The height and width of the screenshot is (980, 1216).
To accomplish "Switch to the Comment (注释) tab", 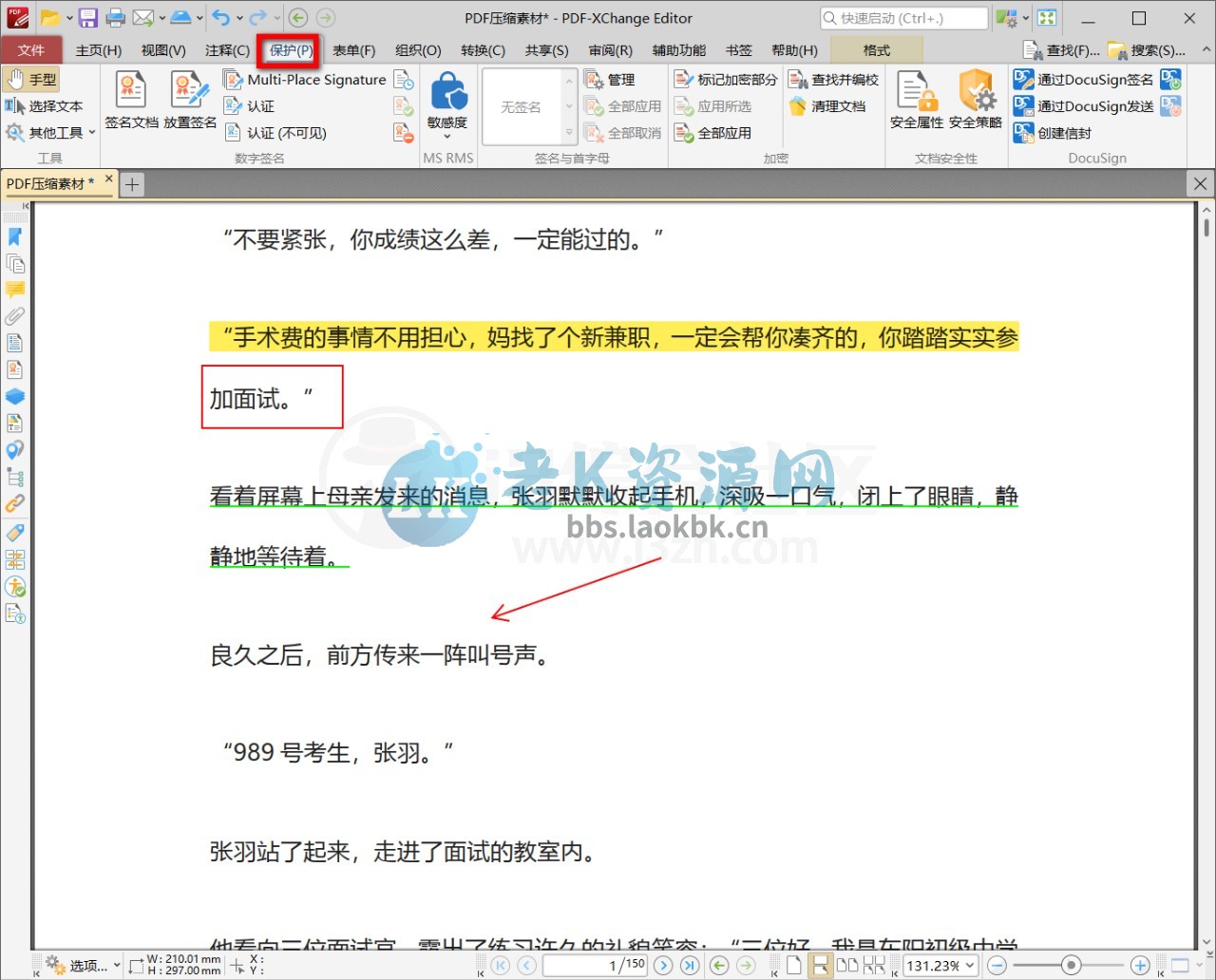I will click(x=227, y=50).
